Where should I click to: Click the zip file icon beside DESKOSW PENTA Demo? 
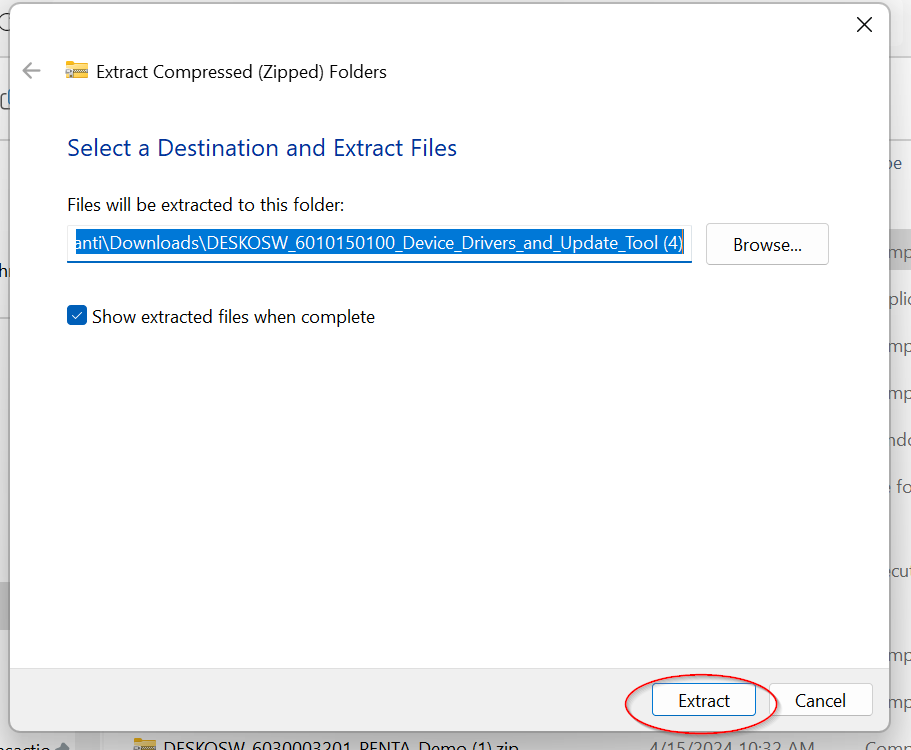pyautogui.click(x=146, y=744)
